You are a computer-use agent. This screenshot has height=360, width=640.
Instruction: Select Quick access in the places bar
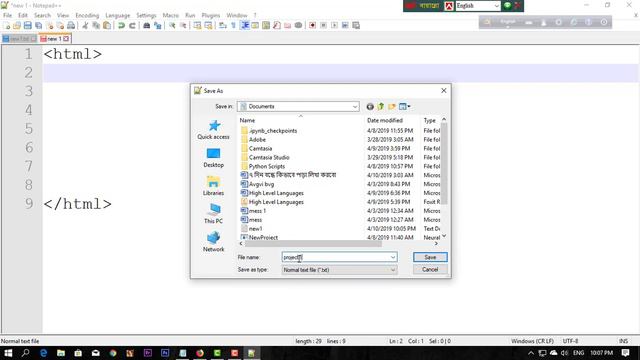pos(213,130)
